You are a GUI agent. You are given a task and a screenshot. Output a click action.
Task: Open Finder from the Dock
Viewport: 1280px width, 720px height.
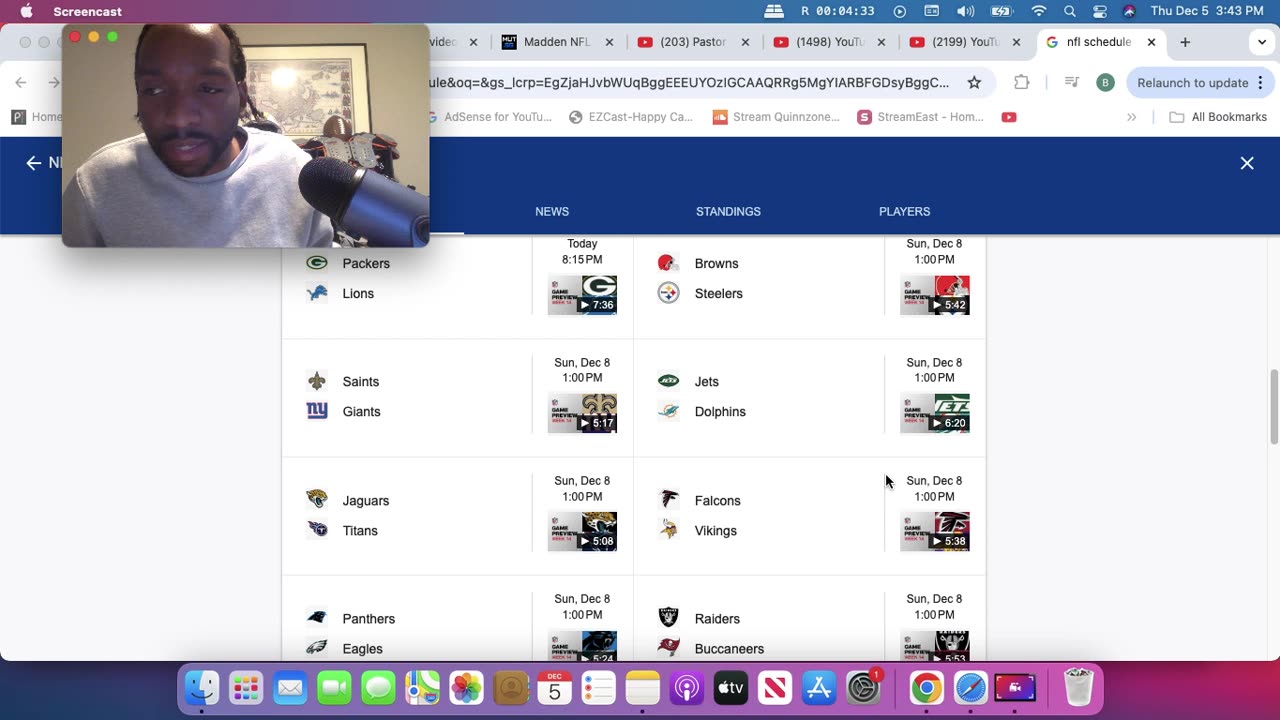click(202, 688)
